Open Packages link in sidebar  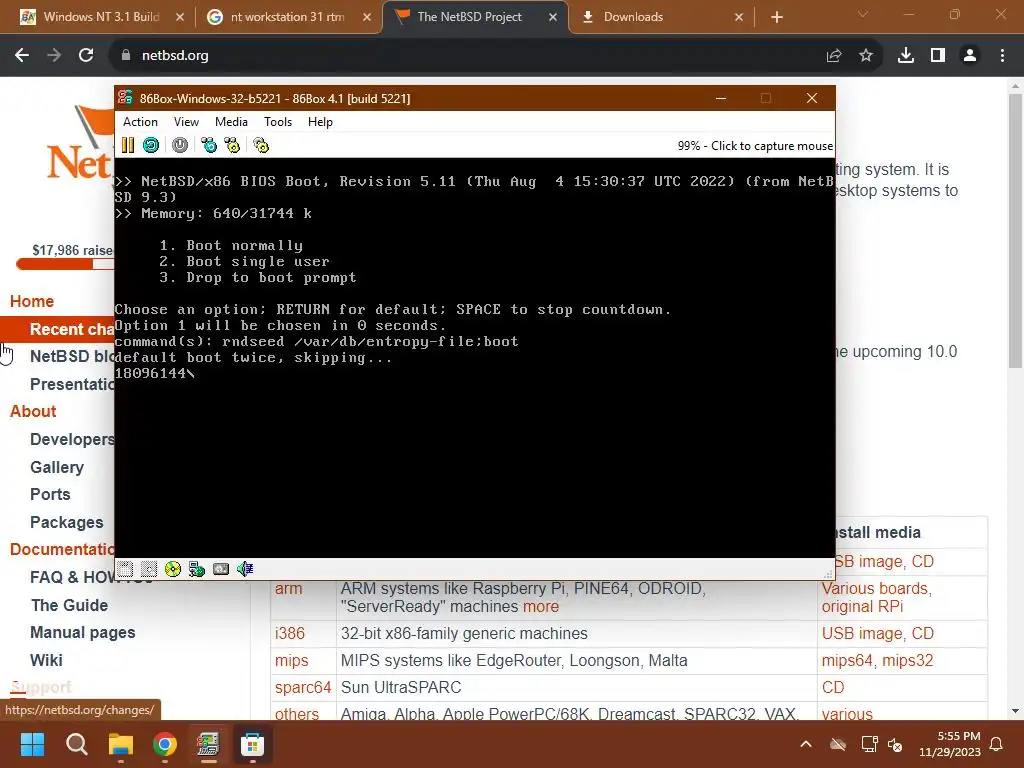pos(67,522)
